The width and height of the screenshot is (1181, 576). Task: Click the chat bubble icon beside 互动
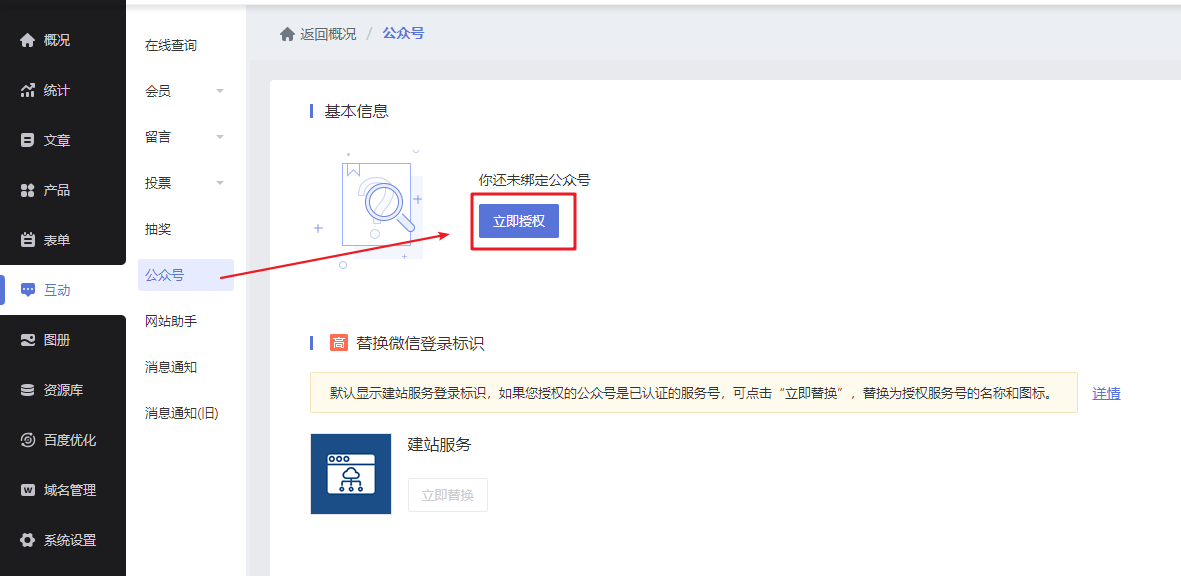[28, 290]
